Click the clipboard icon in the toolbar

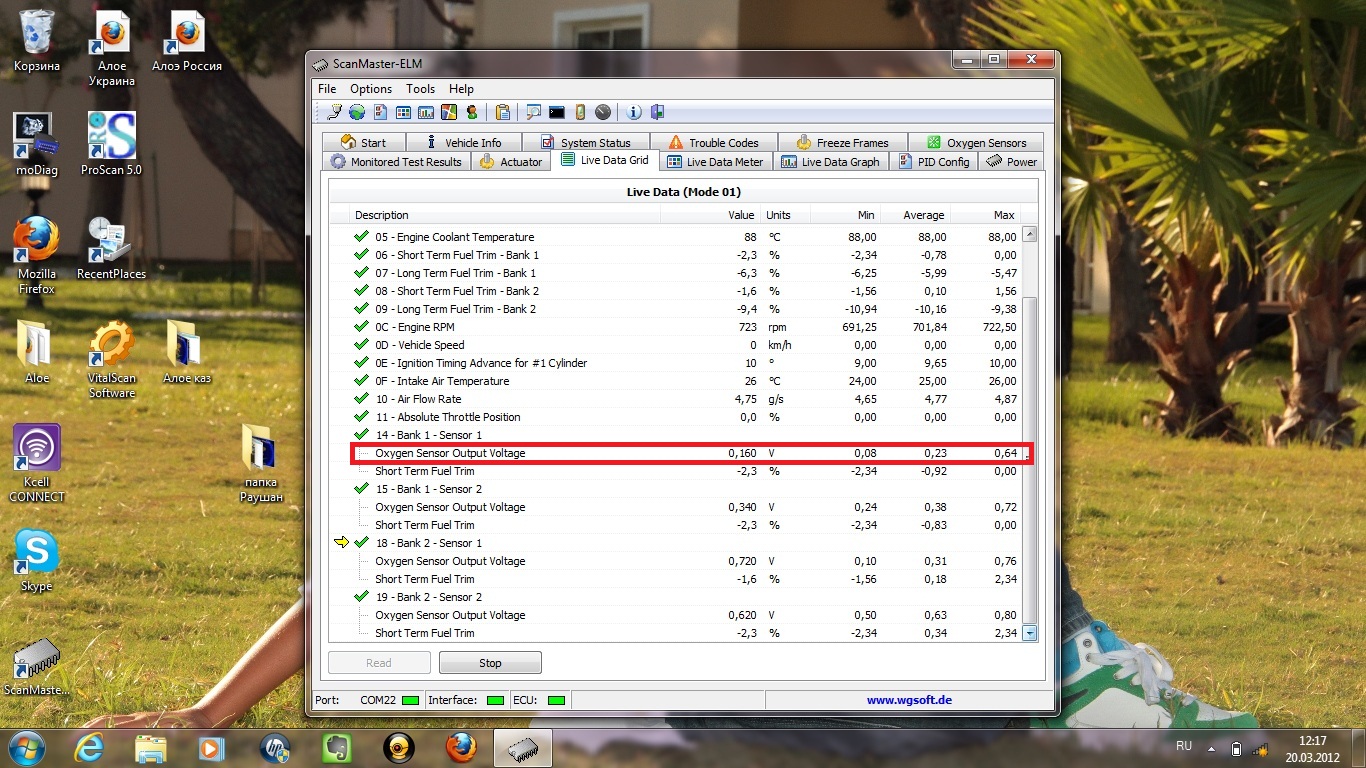point(503,112)
